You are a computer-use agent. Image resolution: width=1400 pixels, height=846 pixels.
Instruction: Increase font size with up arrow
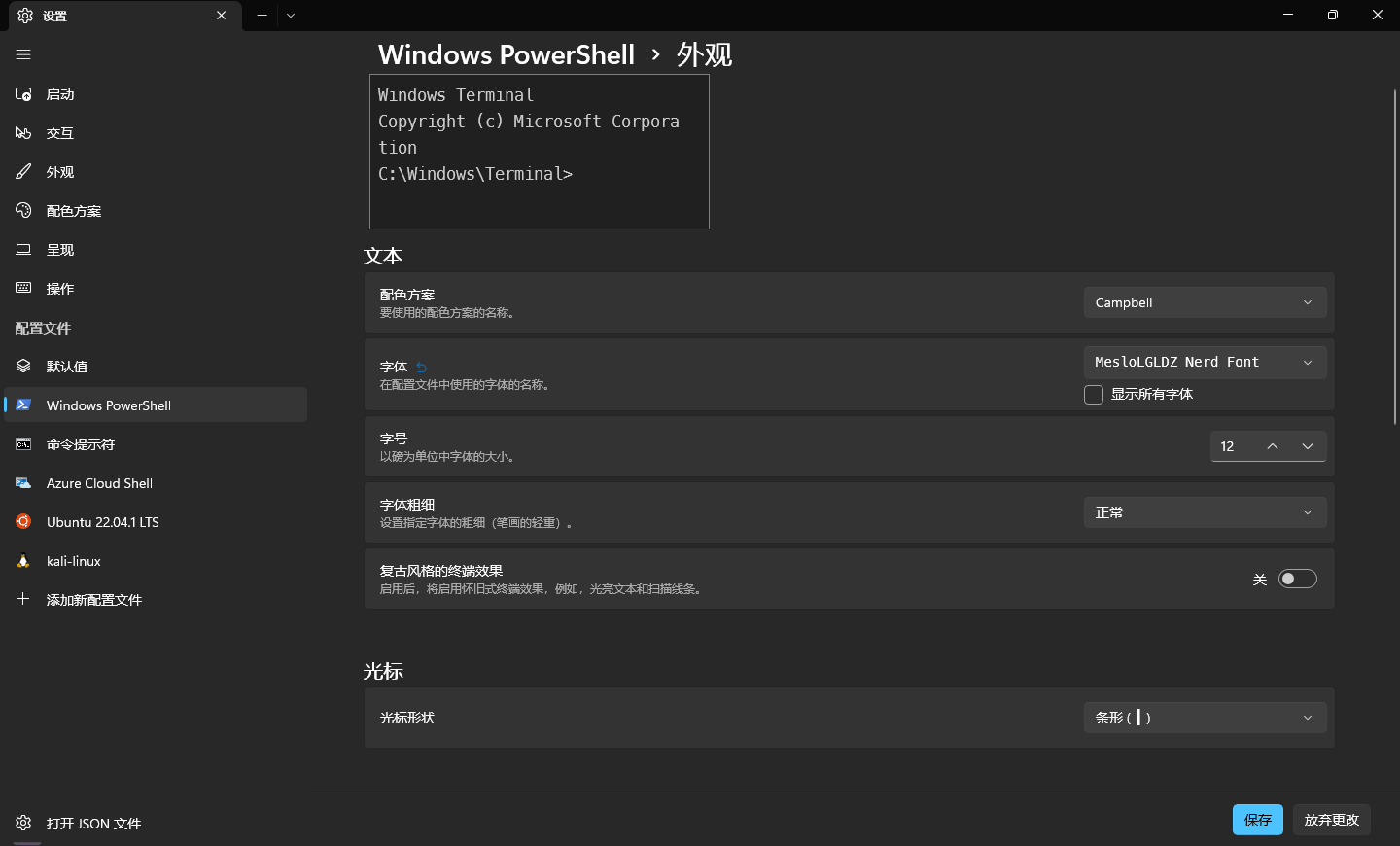pyautogui.click(x=1273, y=446)
